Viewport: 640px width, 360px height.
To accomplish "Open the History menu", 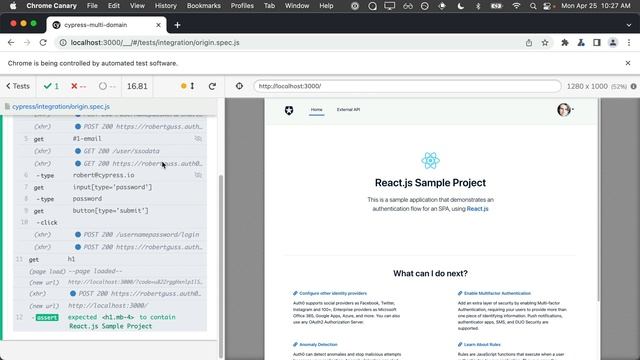I will [x=166, y=6].
